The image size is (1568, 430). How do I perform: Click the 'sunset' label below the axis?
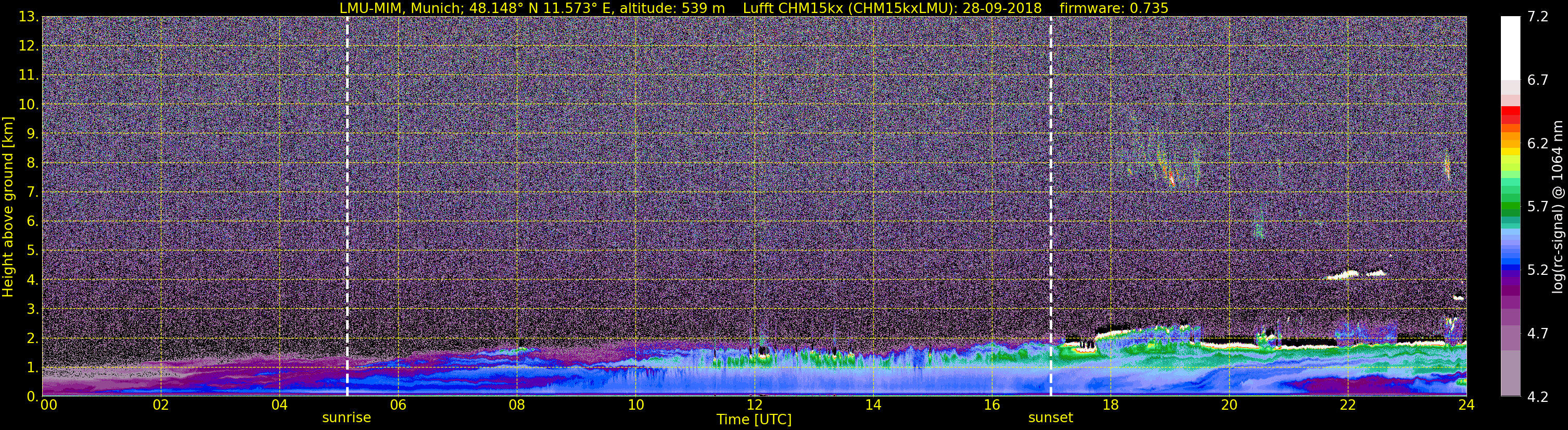[1051, 418]
